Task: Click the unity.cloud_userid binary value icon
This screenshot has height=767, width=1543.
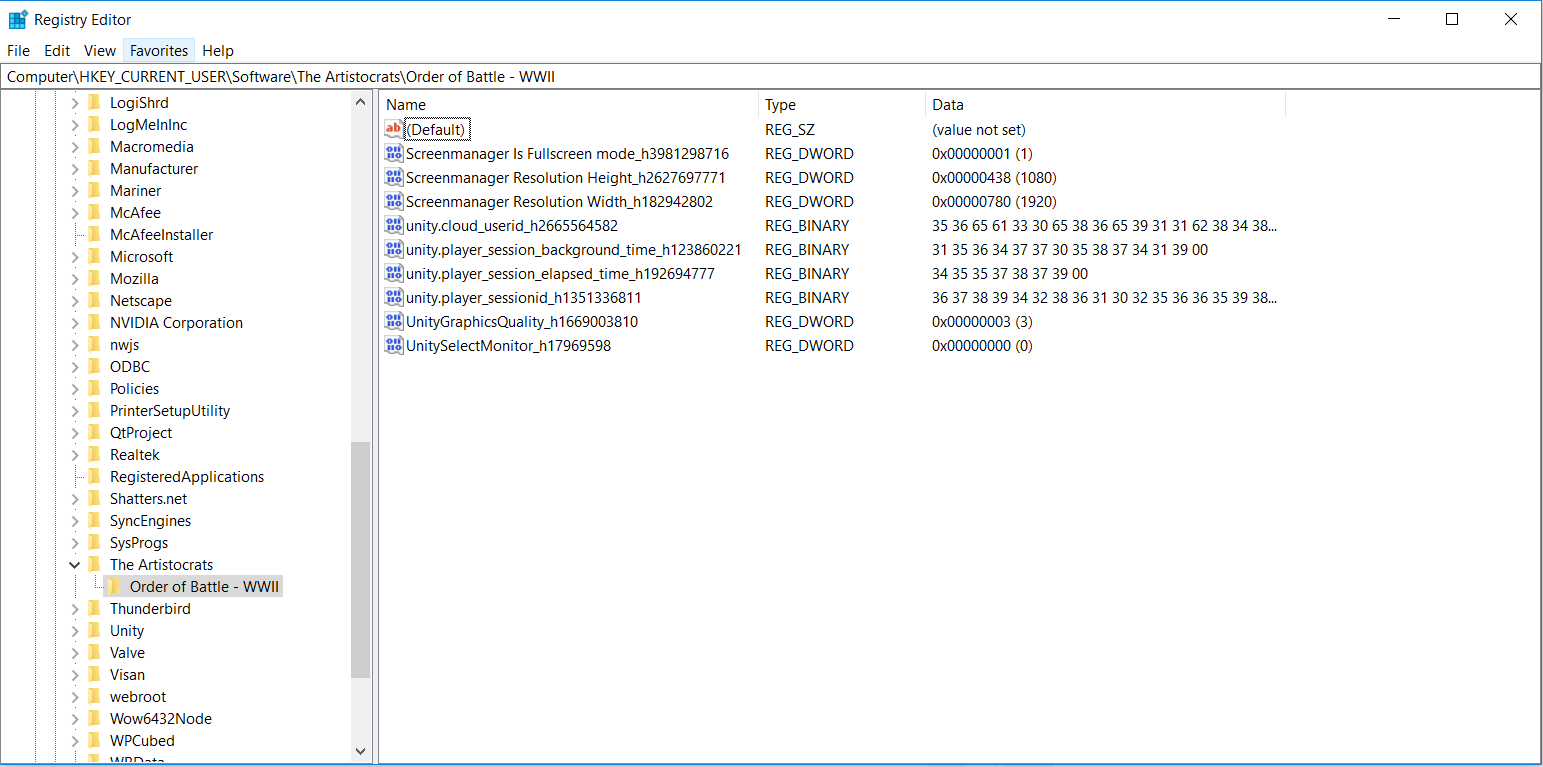Action: pyautogui.click(x=393, y=225)
